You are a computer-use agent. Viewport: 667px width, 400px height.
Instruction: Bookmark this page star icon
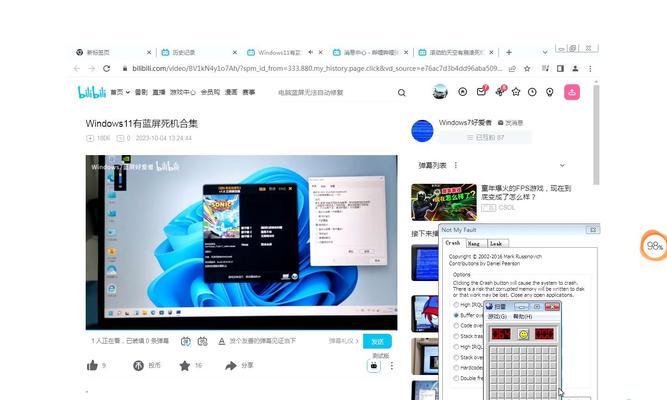click(x=527, y=69)
